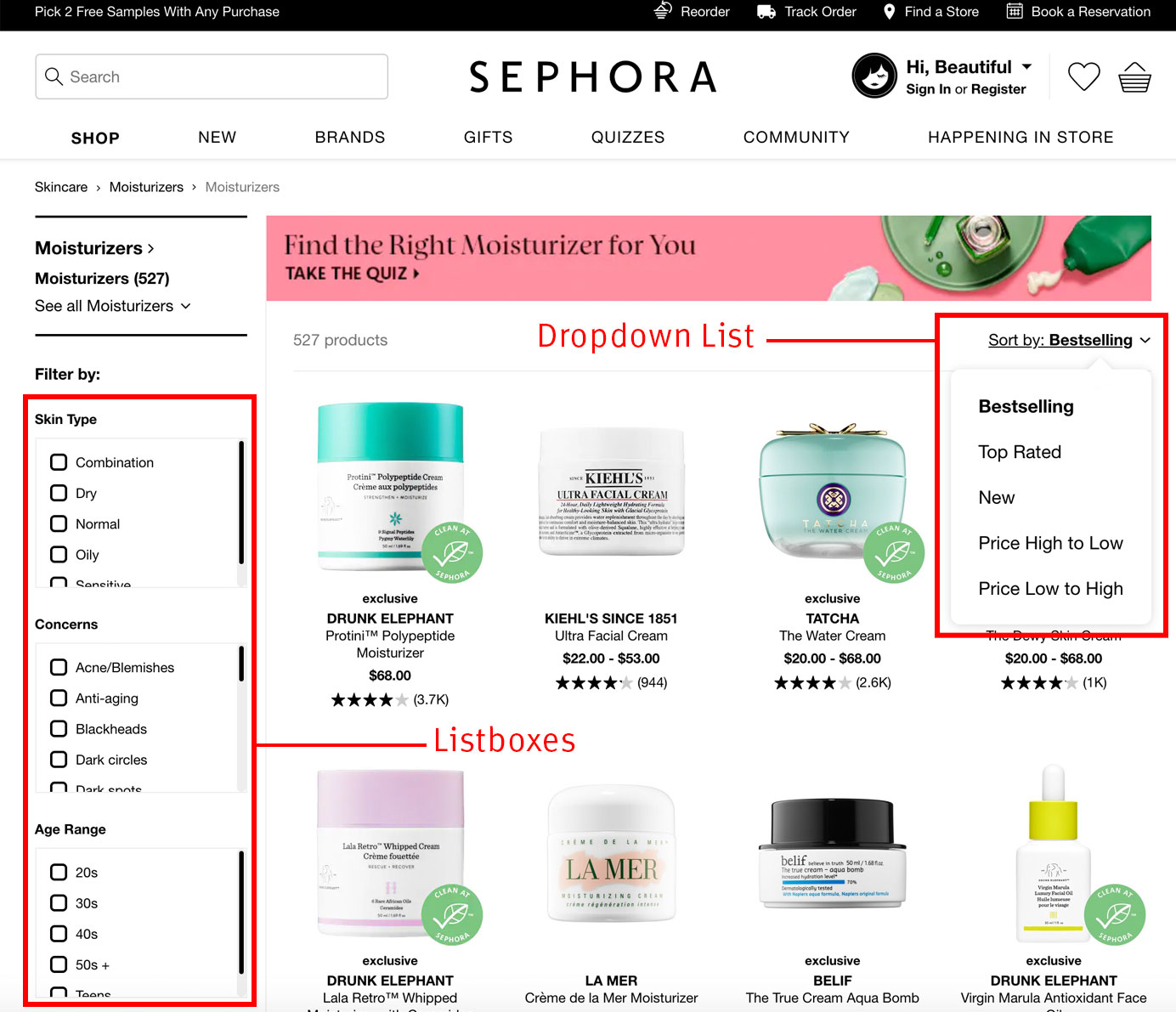Click the Book a Reservation calendar icon
1176x1012 pixels.
pyautogui.click(x=1015, y=11)
